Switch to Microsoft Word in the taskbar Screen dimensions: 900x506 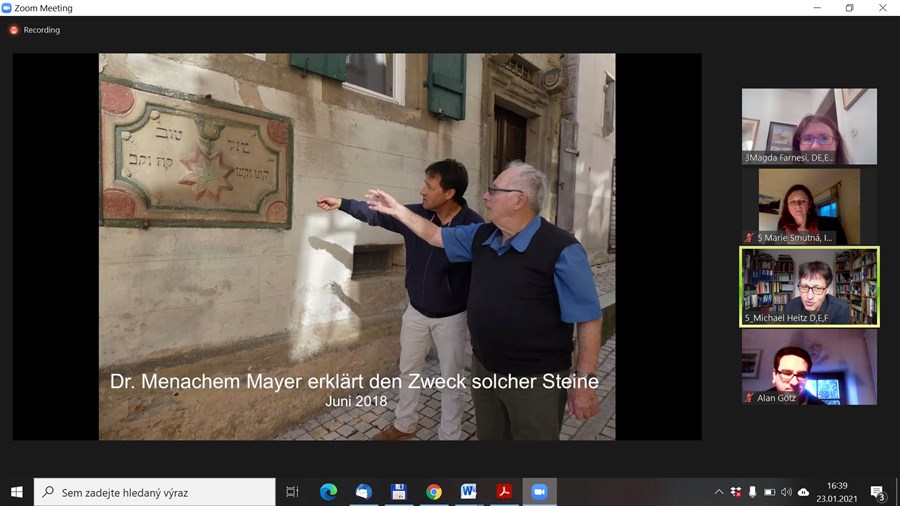(469, 492)
